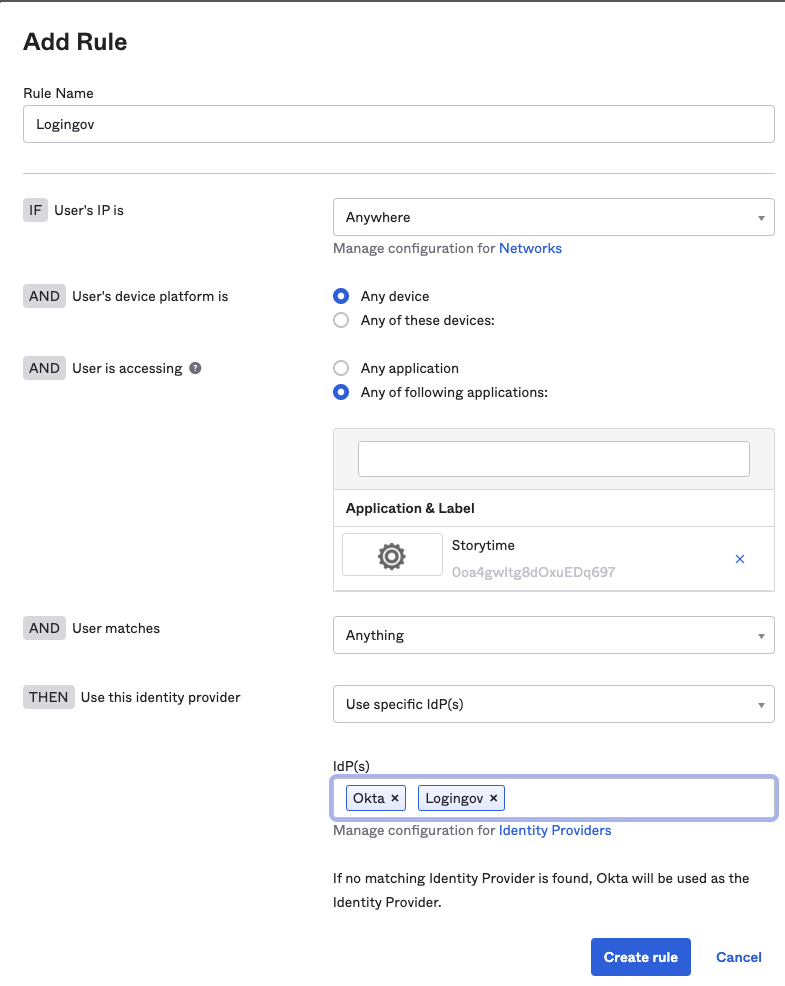The image size is (785, 986).
Task: Remove the Okta IdP tag
Action: pos(395,798)
